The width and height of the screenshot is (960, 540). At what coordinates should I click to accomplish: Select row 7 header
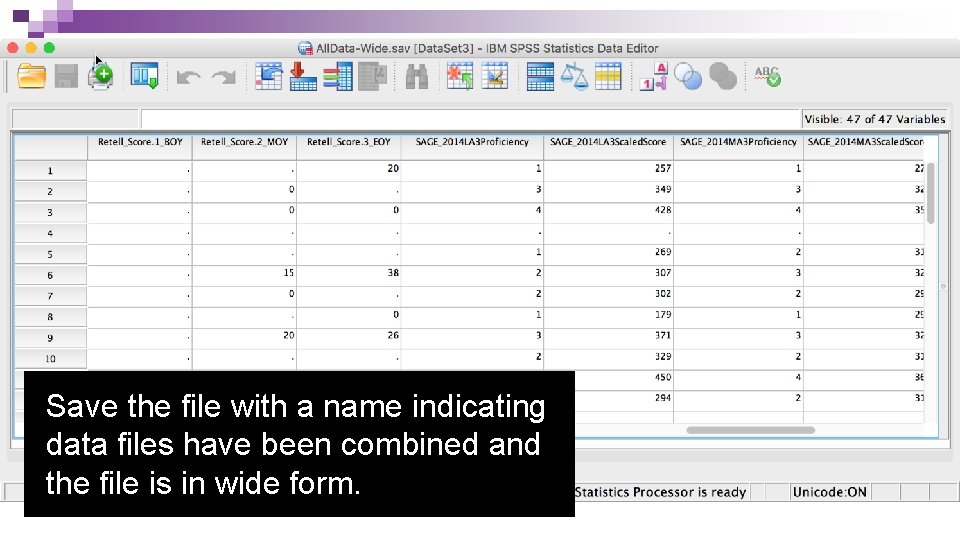[x=50, y=296]
